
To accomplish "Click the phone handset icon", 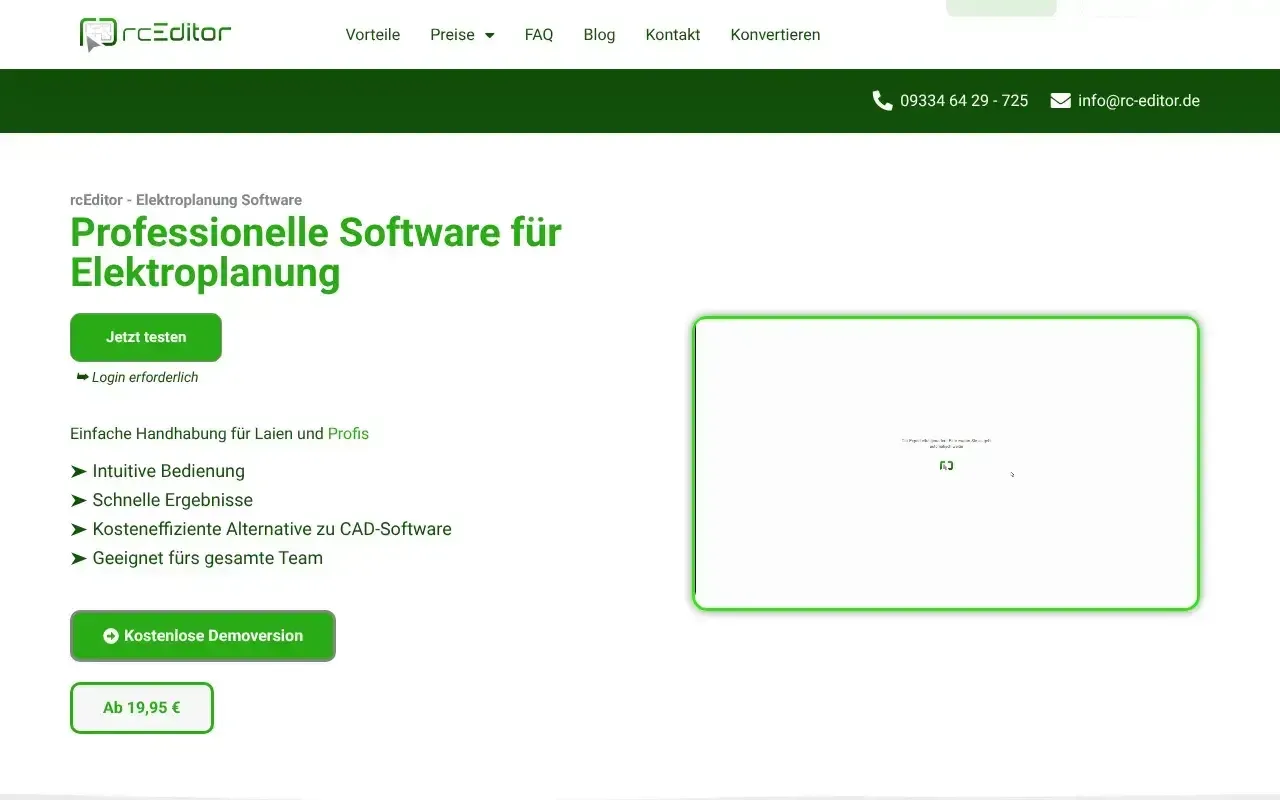I will (882, 101).
